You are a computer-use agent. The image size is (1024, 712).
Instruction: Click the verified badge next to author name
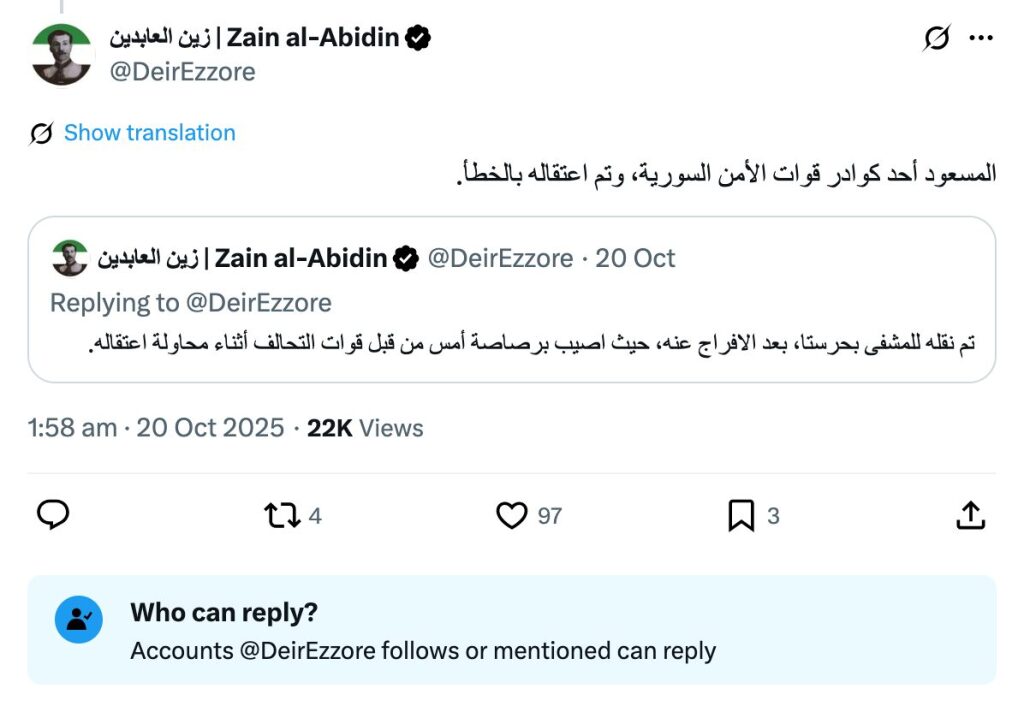[418, 38]
